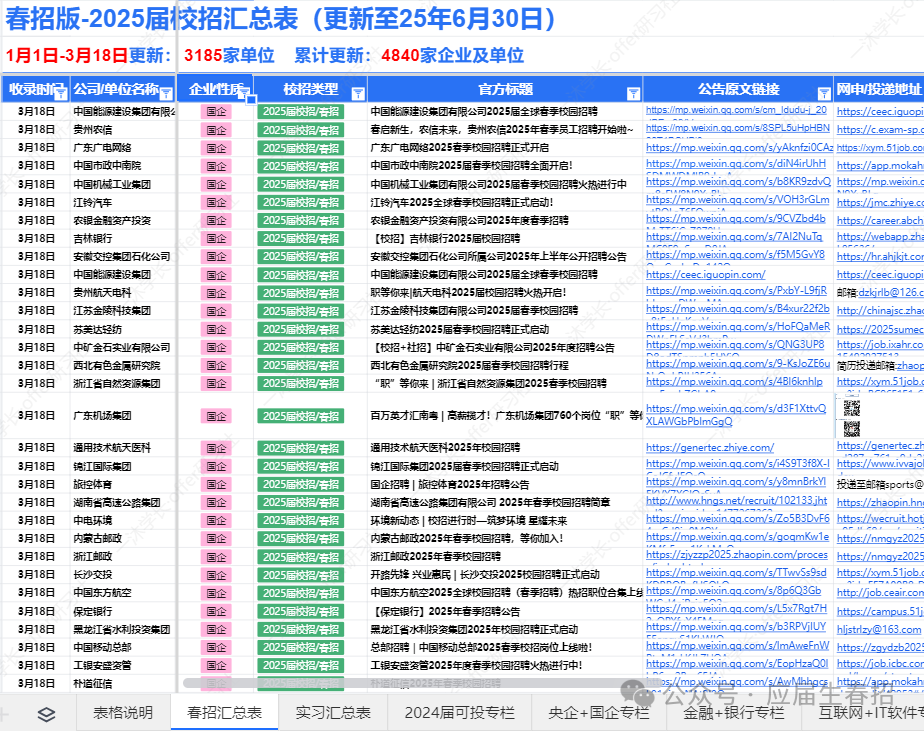Image resolution: width=924 pixels, height=731 pixels.
Task: Open 网申 link http://job.ceair.co for 中国东方航空
Action: pos(880,592)
